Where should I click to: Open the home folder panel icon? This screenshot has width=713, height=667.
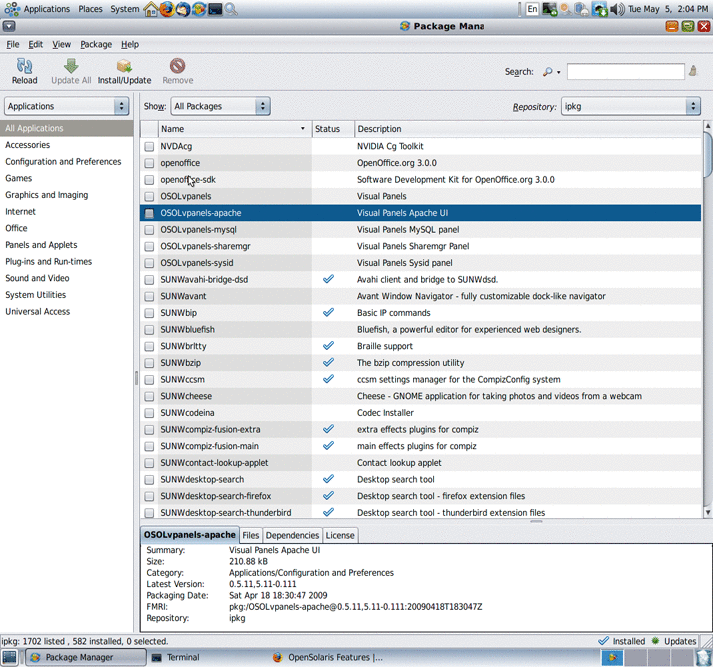coord(151,9)
